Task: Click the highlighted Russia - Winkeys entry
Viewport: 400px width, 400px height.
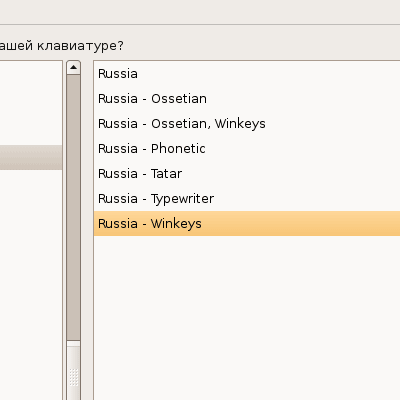Action: 247,224
